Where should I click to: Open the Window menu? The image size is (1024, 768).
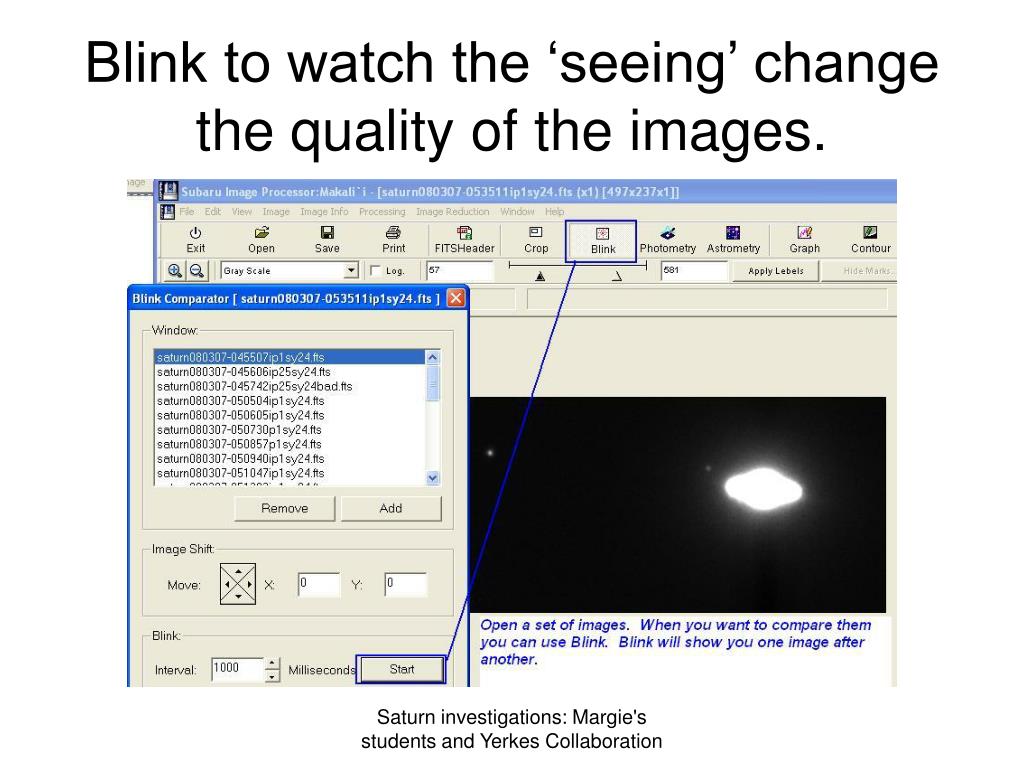tap(517, 212)
